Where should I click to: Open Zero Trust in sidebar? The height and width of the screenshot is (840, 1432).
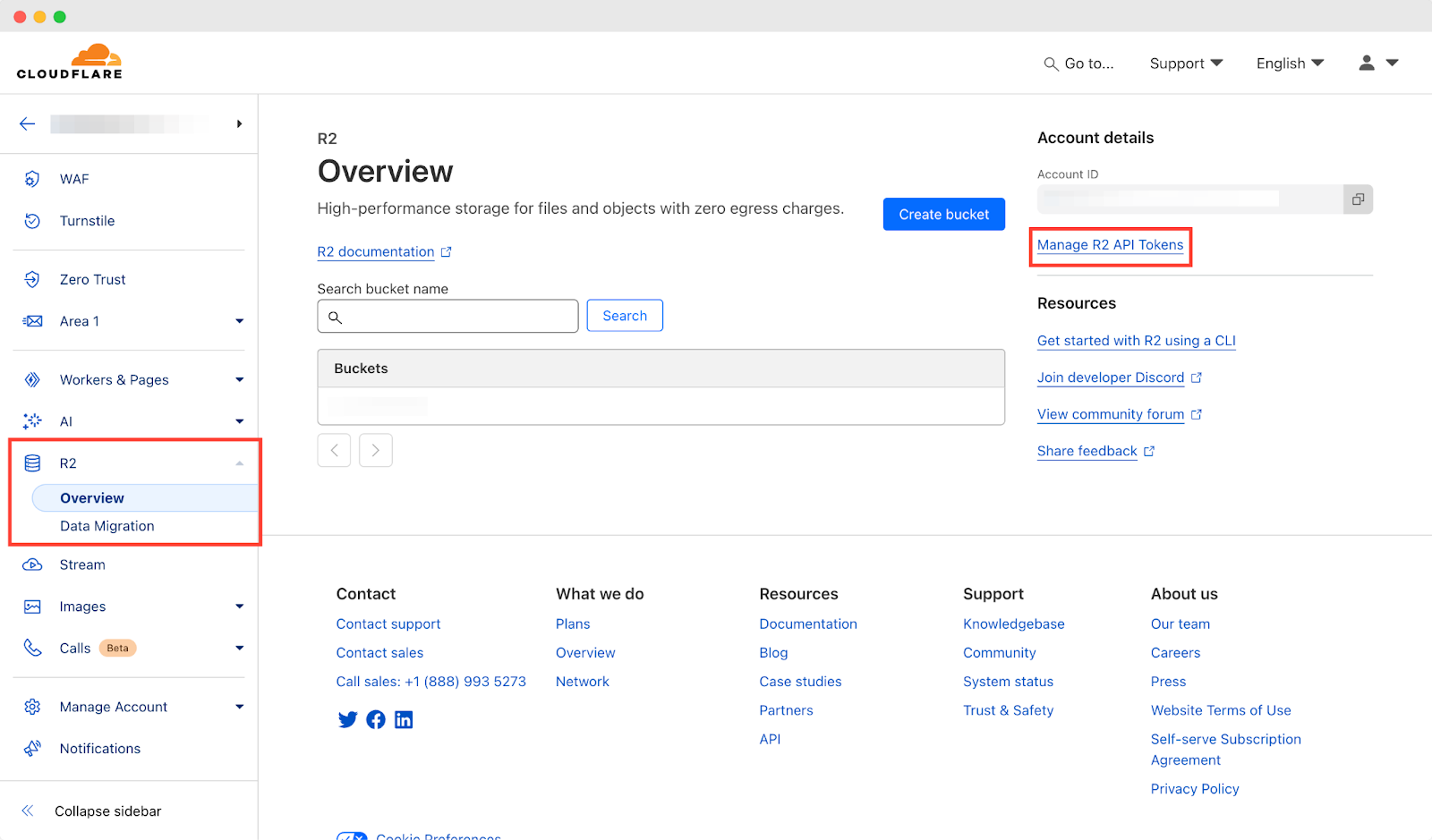tap(92, 280)
